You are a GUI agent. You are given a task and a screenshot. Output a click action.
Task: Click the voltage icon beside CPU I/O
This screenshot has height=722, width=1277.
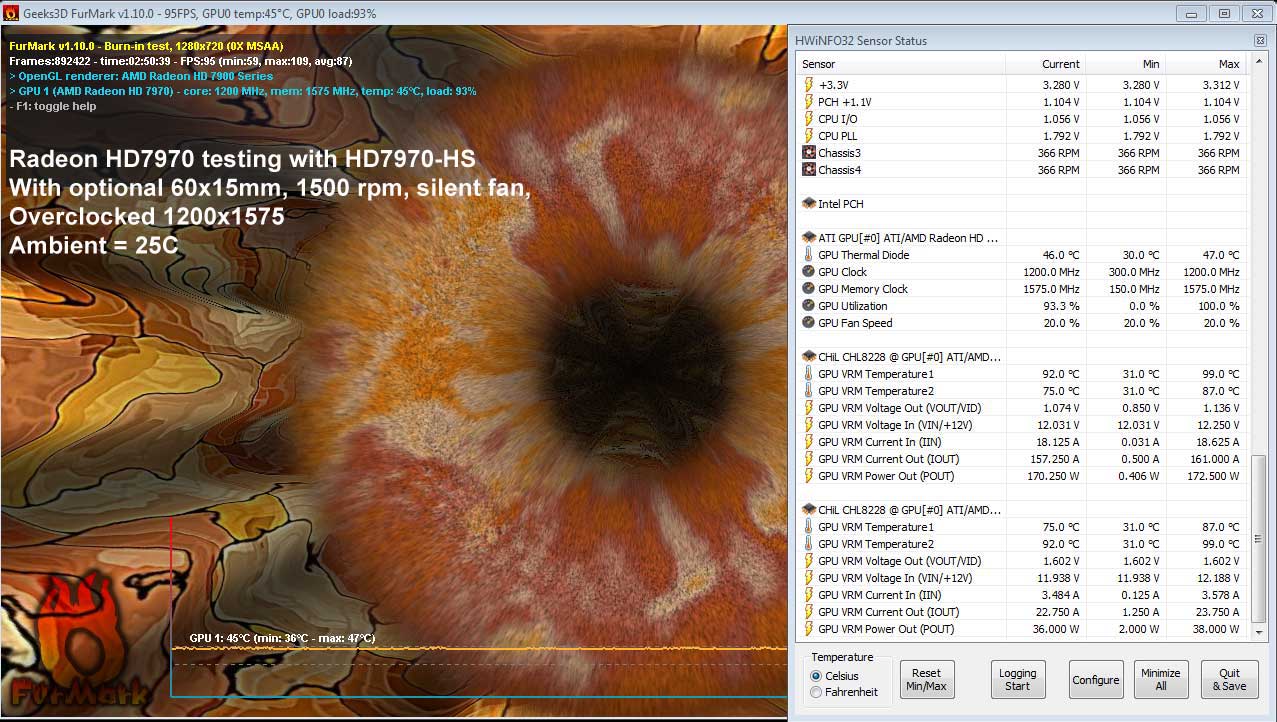pyautogui.click(x=809, y=119)
